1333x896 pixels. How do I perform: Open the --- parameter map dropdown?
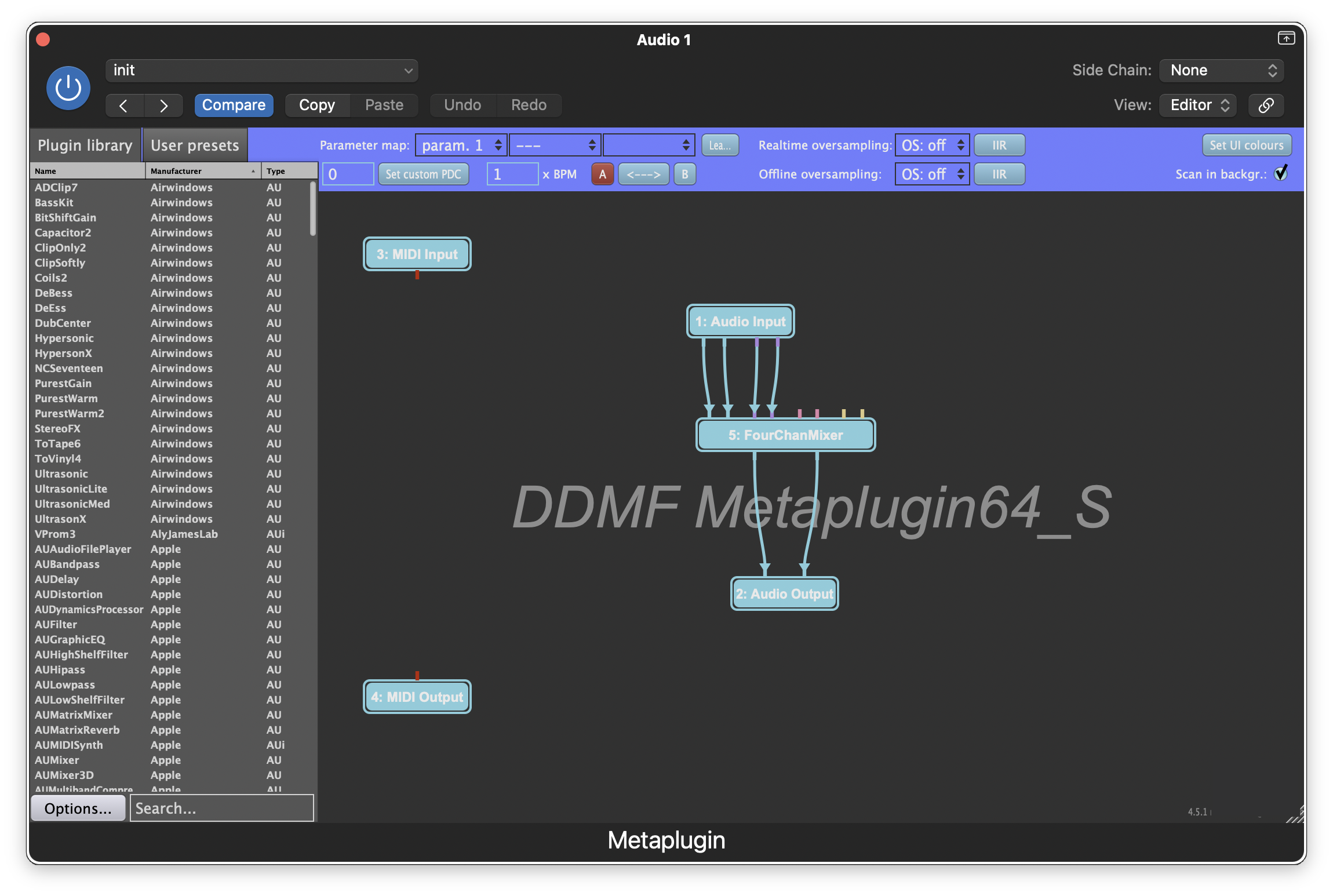click(x=555, y=145)
